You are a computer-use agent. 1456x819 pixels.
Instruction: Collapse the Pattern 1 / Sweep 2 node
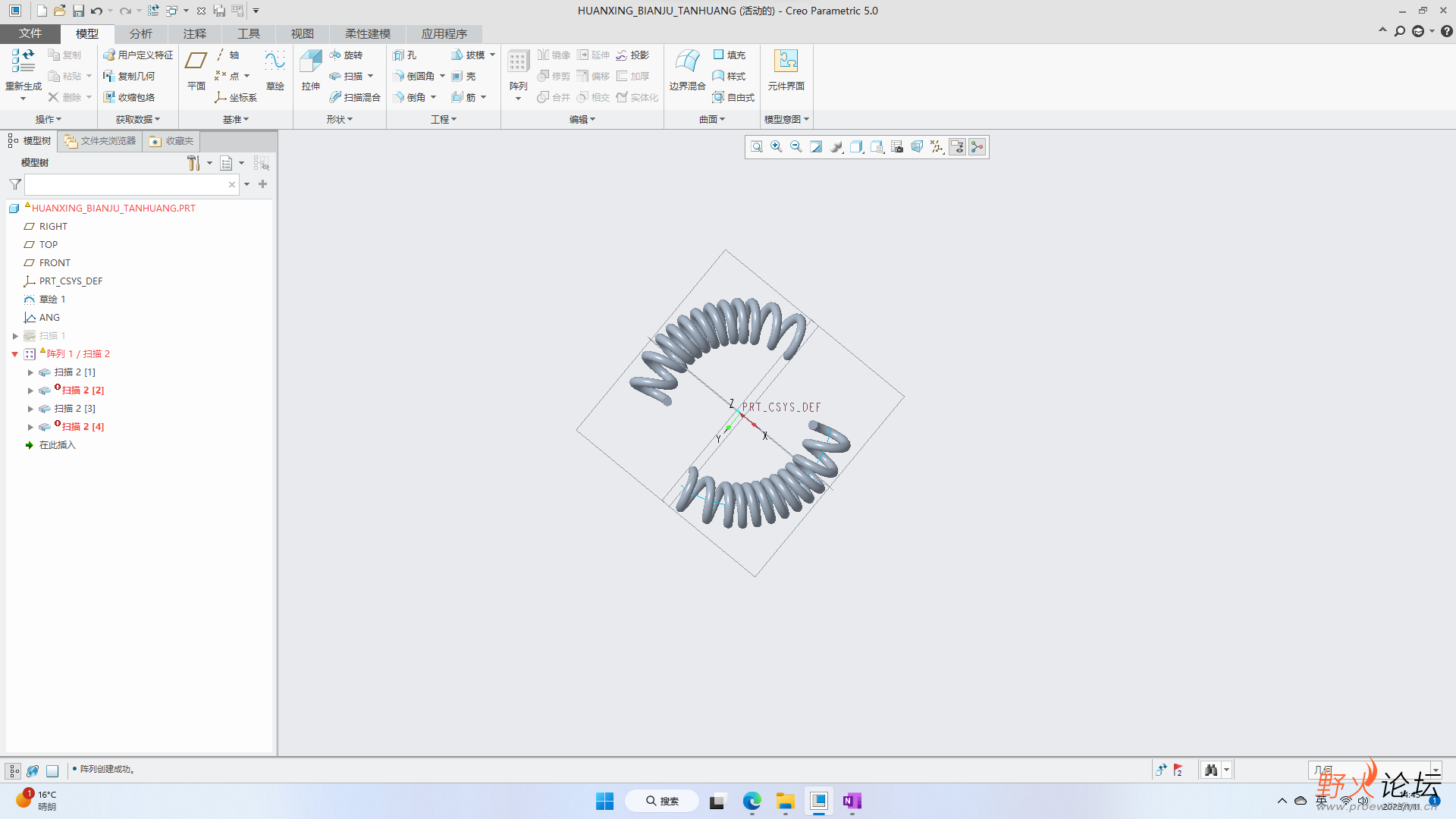coord(15,354)
